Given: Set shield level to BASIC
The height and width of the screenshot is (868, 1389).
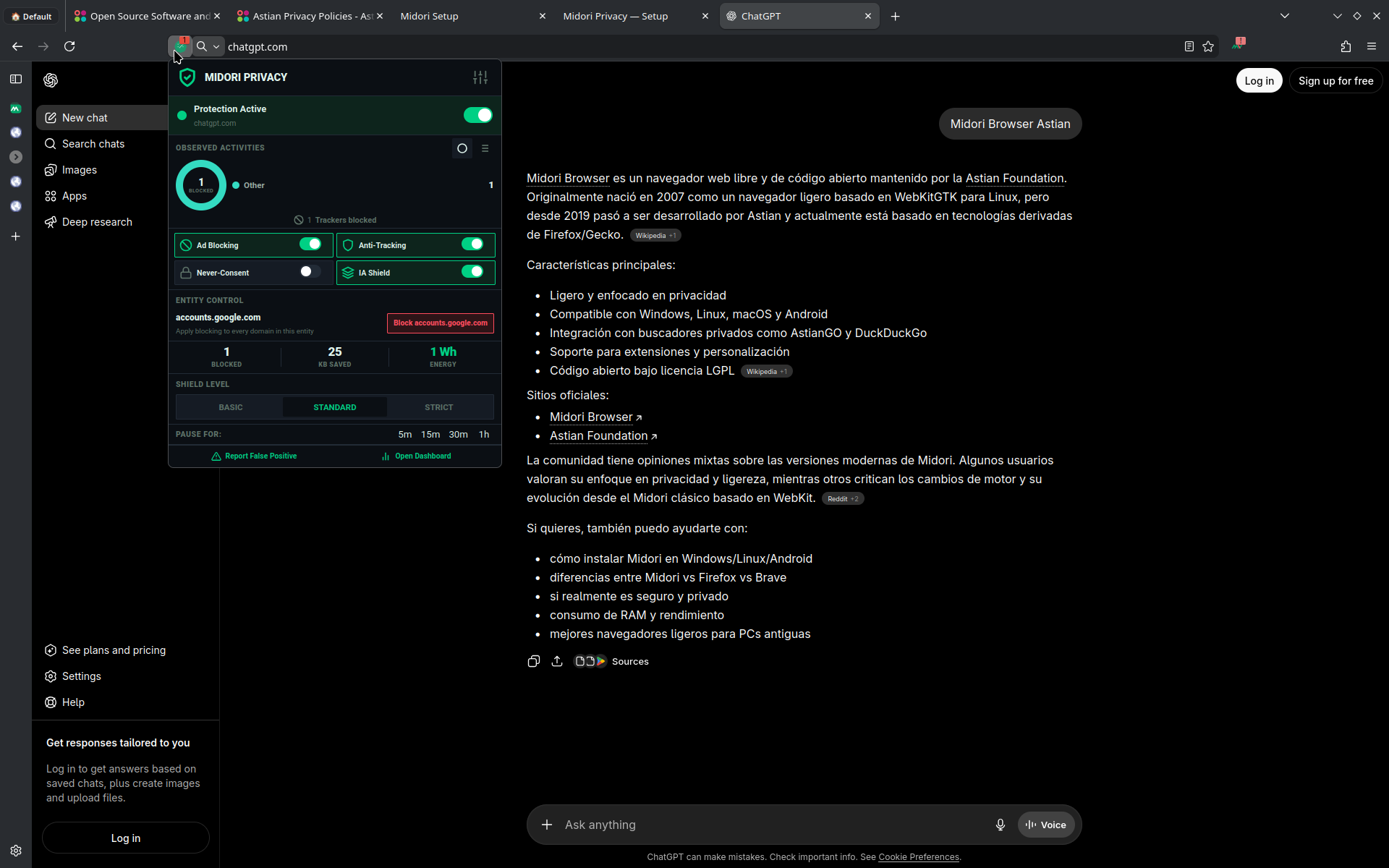Looking at the screenshot, I should (x=231, y=407).
